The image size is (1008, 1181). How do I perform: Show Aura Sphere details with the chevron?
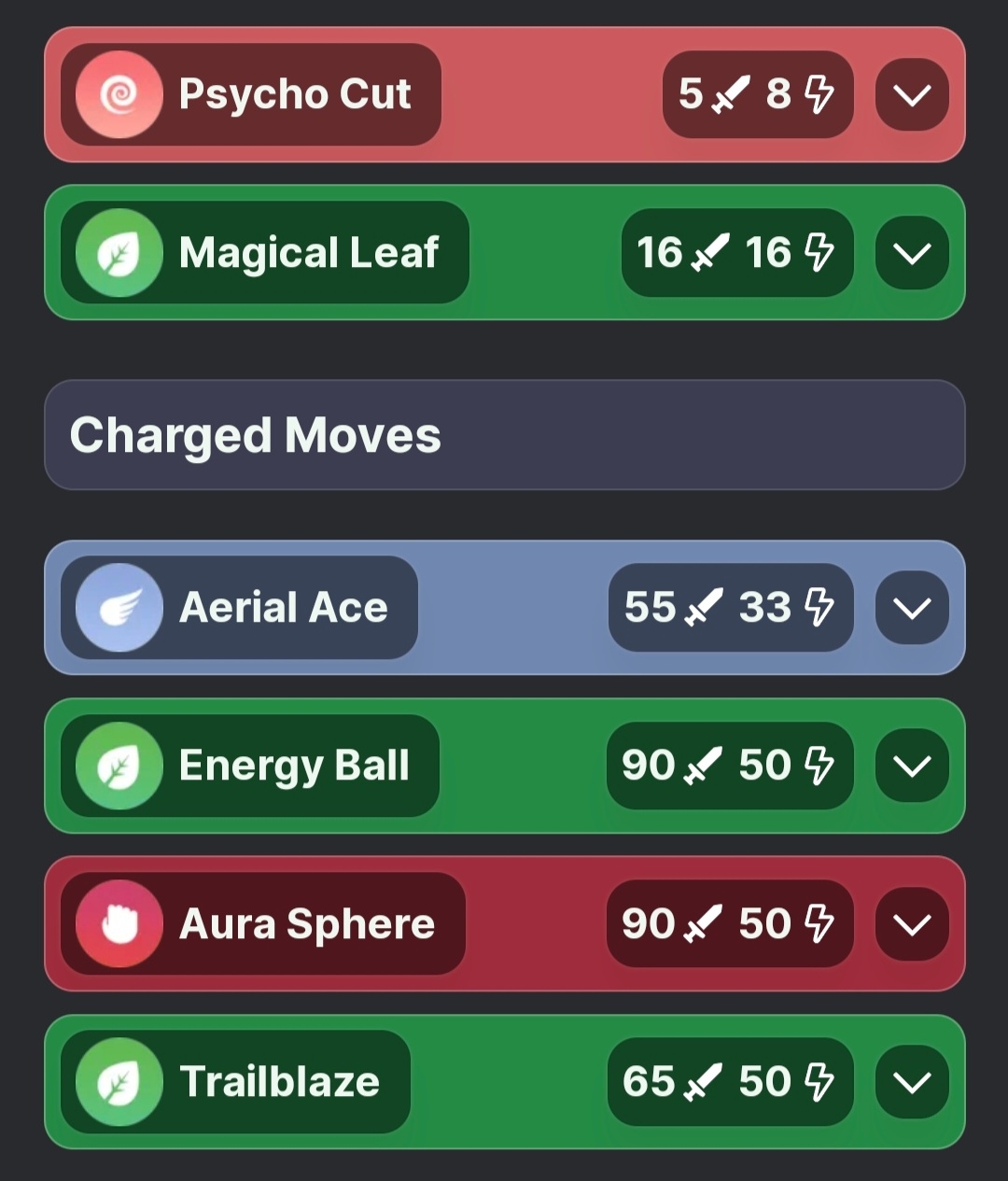coord(912,923)
